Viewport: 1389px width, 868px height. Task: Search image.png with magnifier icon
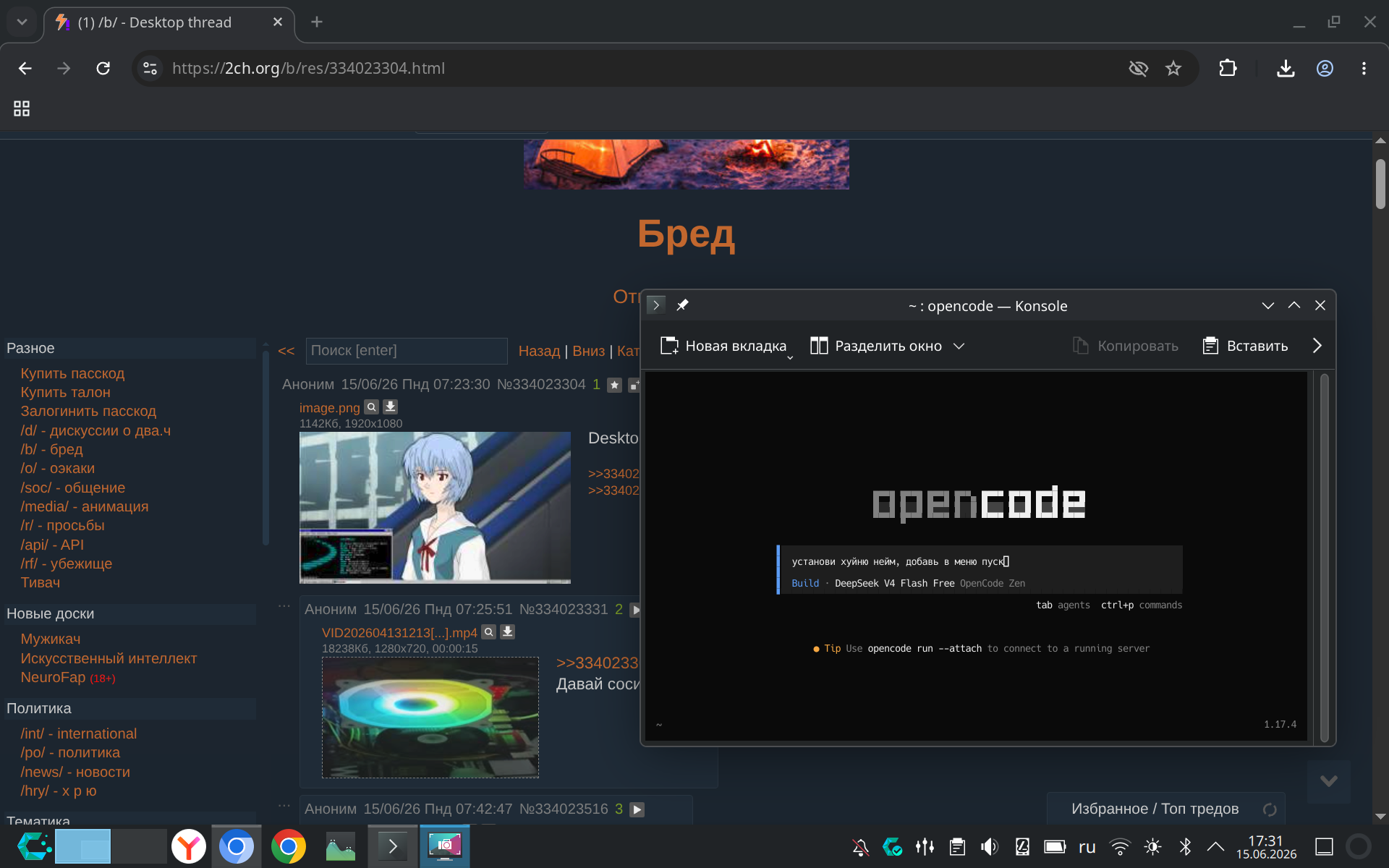pos(371,407)
